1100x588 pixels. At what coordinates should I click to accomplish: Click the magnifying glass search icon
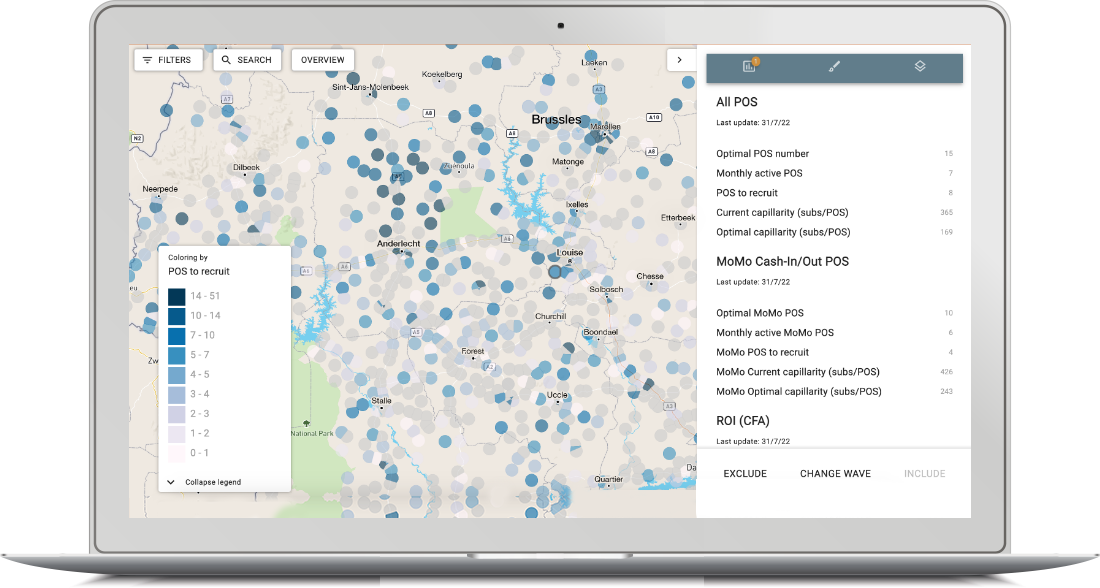226,60
